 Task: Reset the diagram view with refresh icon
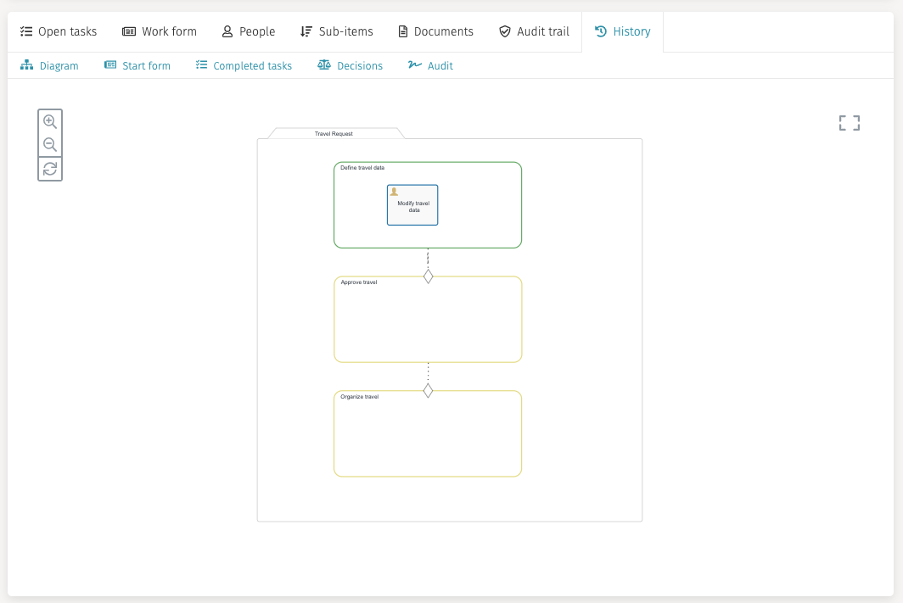50,169
